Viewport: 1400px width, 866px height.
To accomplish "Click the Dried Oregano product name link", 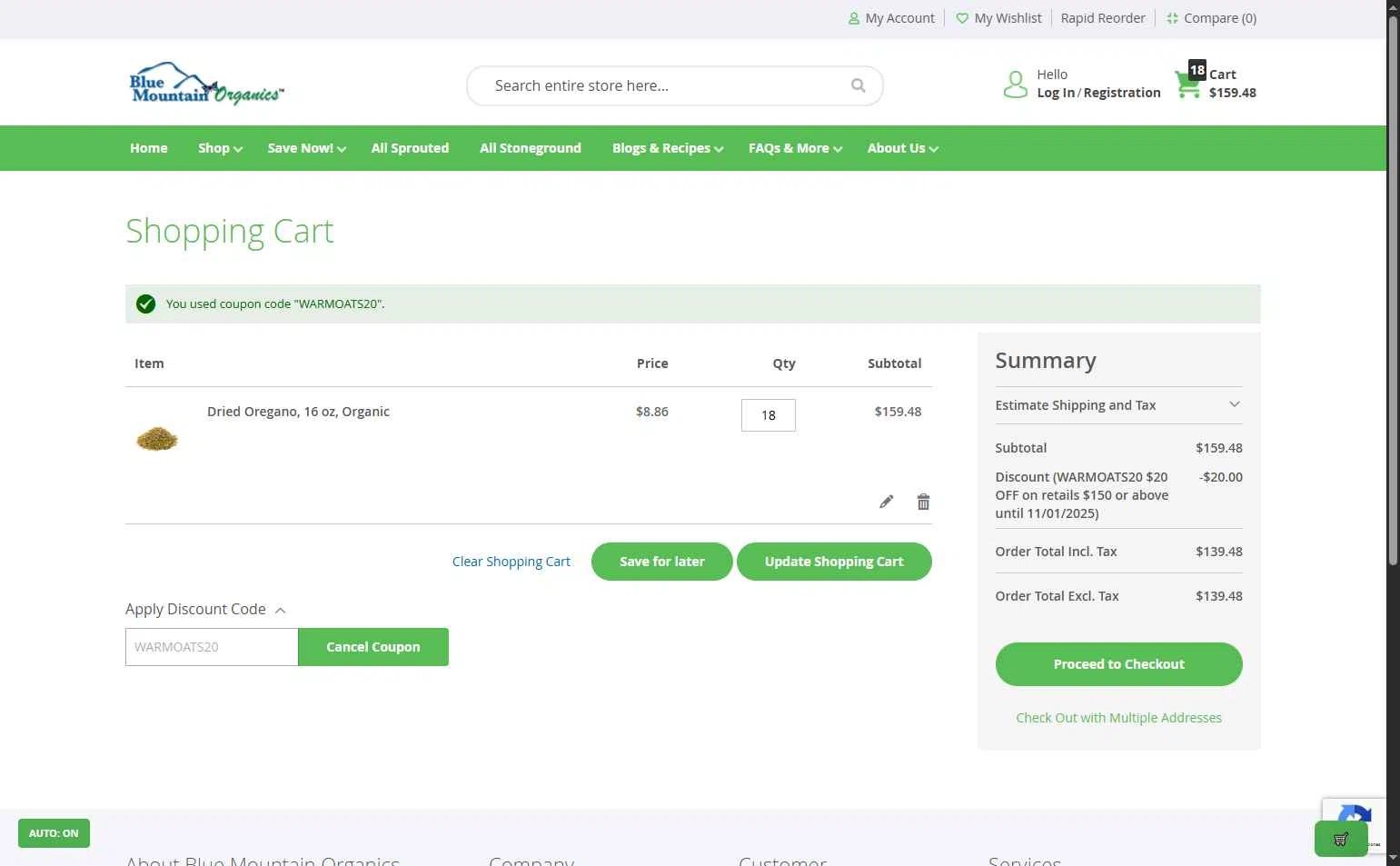I will pos(298,412).
